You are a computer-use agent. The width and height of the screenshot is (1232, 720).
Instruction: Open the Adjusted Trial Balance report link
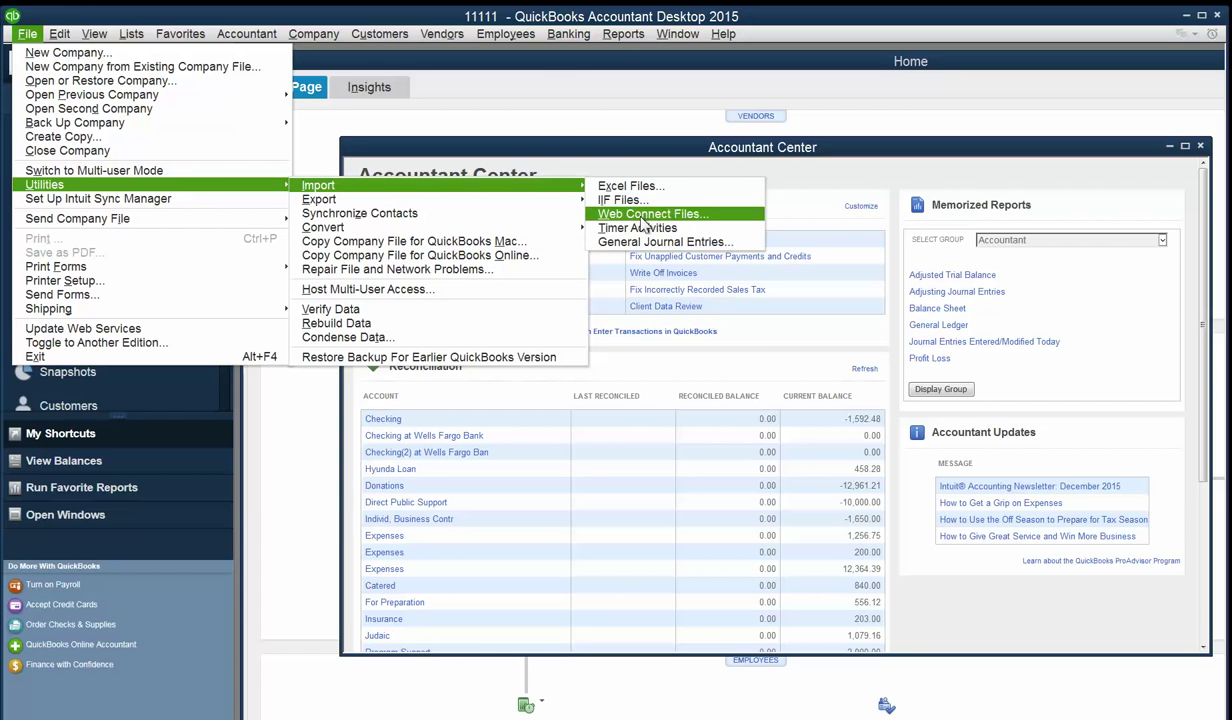click(952, 275)
